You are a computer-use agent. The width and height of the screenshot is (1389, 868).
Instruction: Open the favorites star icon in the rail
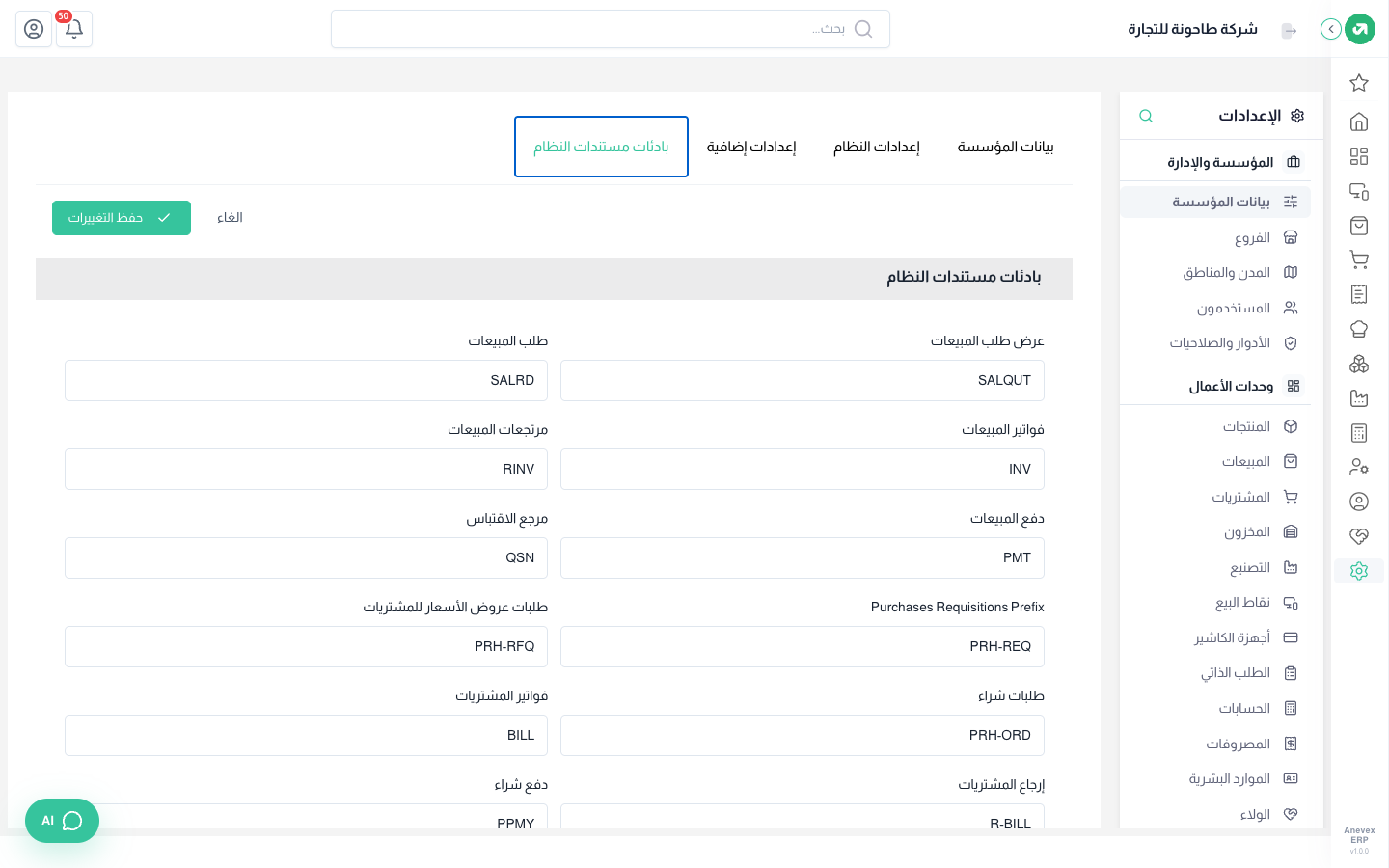pyautogui.click(x=1359, y=83)
